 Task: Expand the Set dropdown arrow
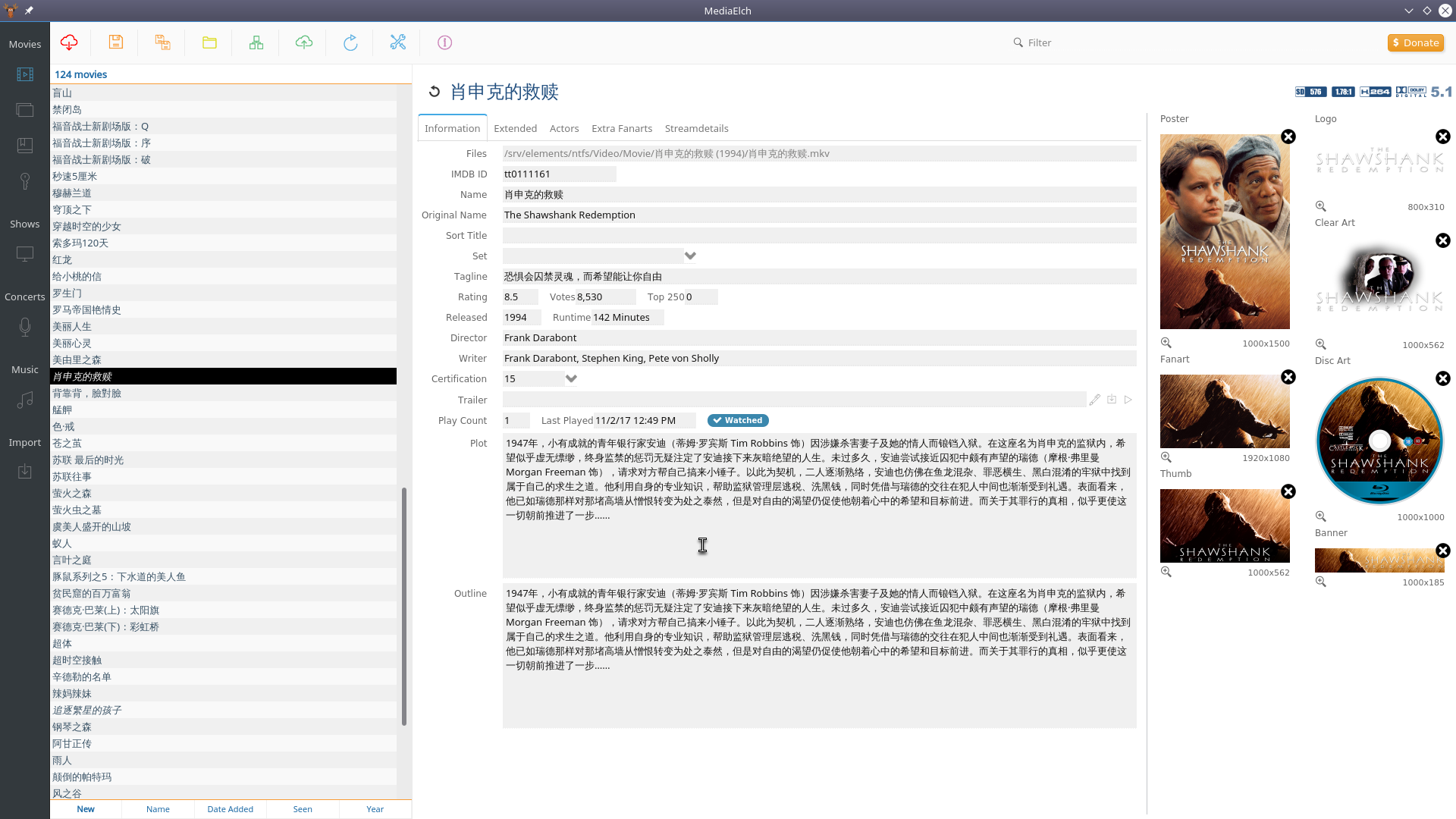coord(690,256)
